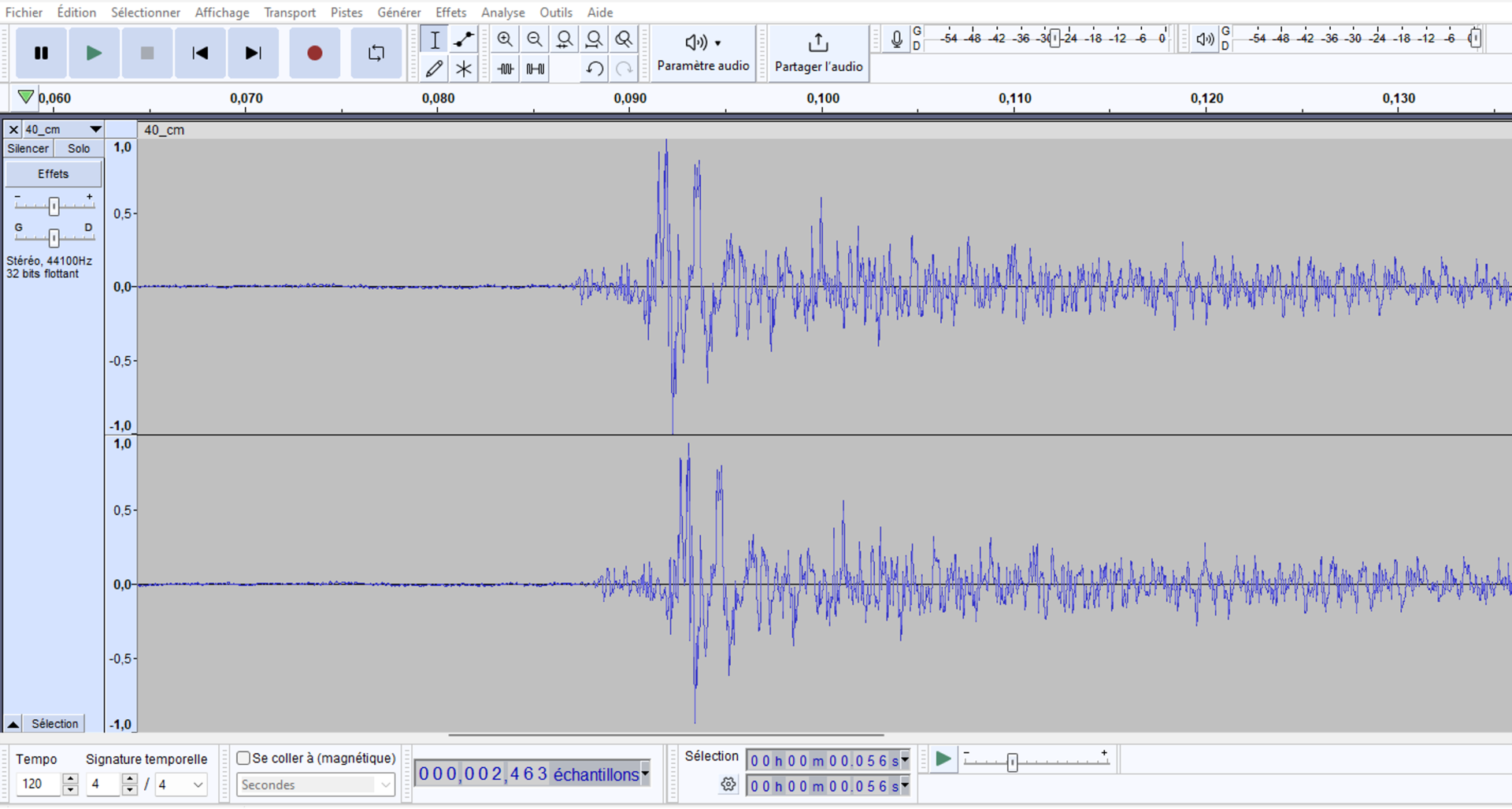Click Play-at-speed green button

943,759
